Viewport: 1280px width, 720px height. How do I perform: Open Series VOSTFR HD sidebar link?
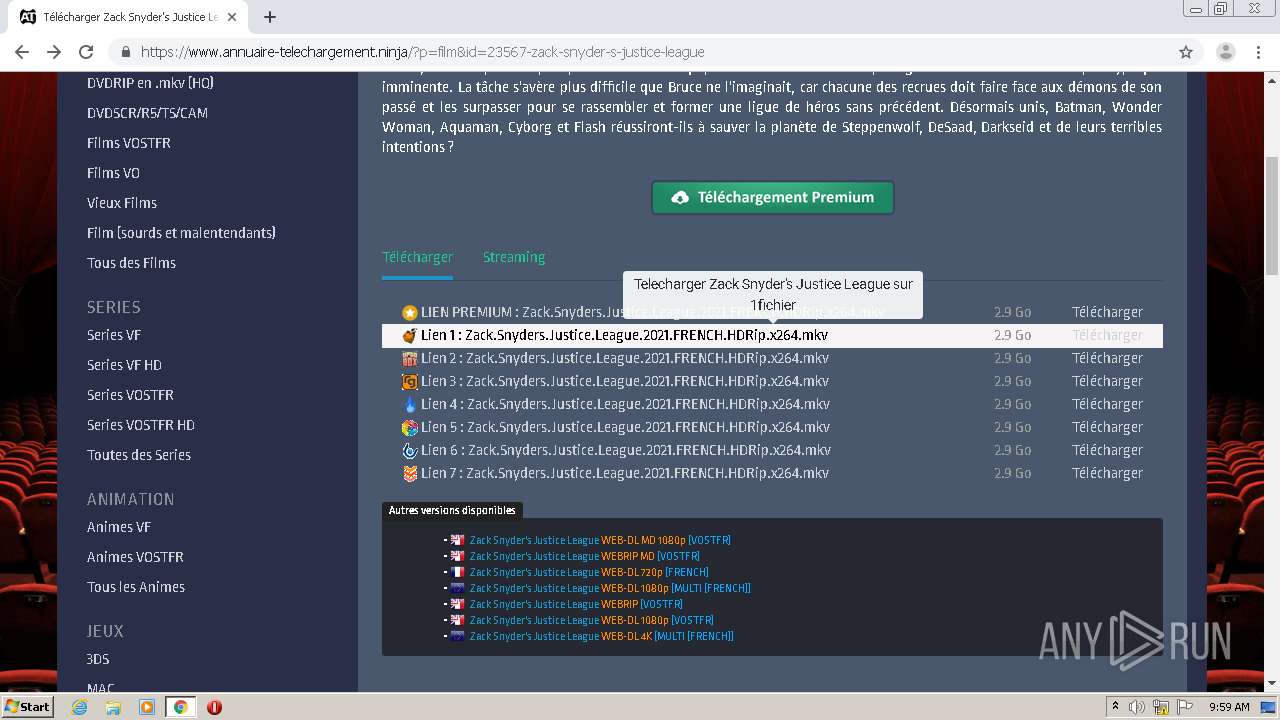pos(141,425)
